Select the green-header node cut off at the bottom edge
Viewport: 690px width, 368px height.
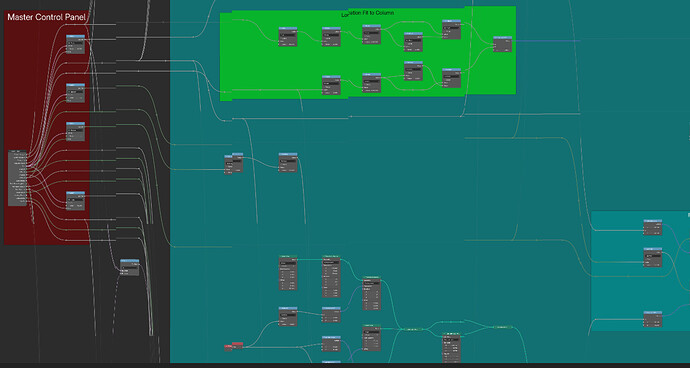451,348
